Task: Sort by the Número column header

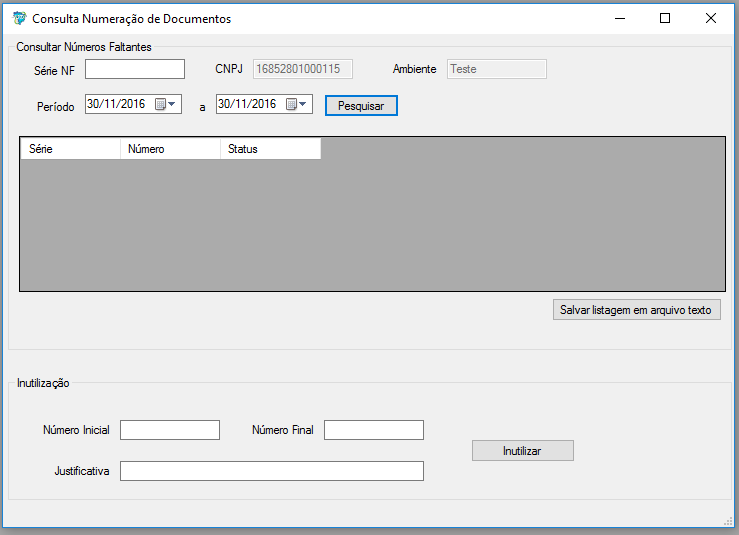Action: [x=170, y=149]
